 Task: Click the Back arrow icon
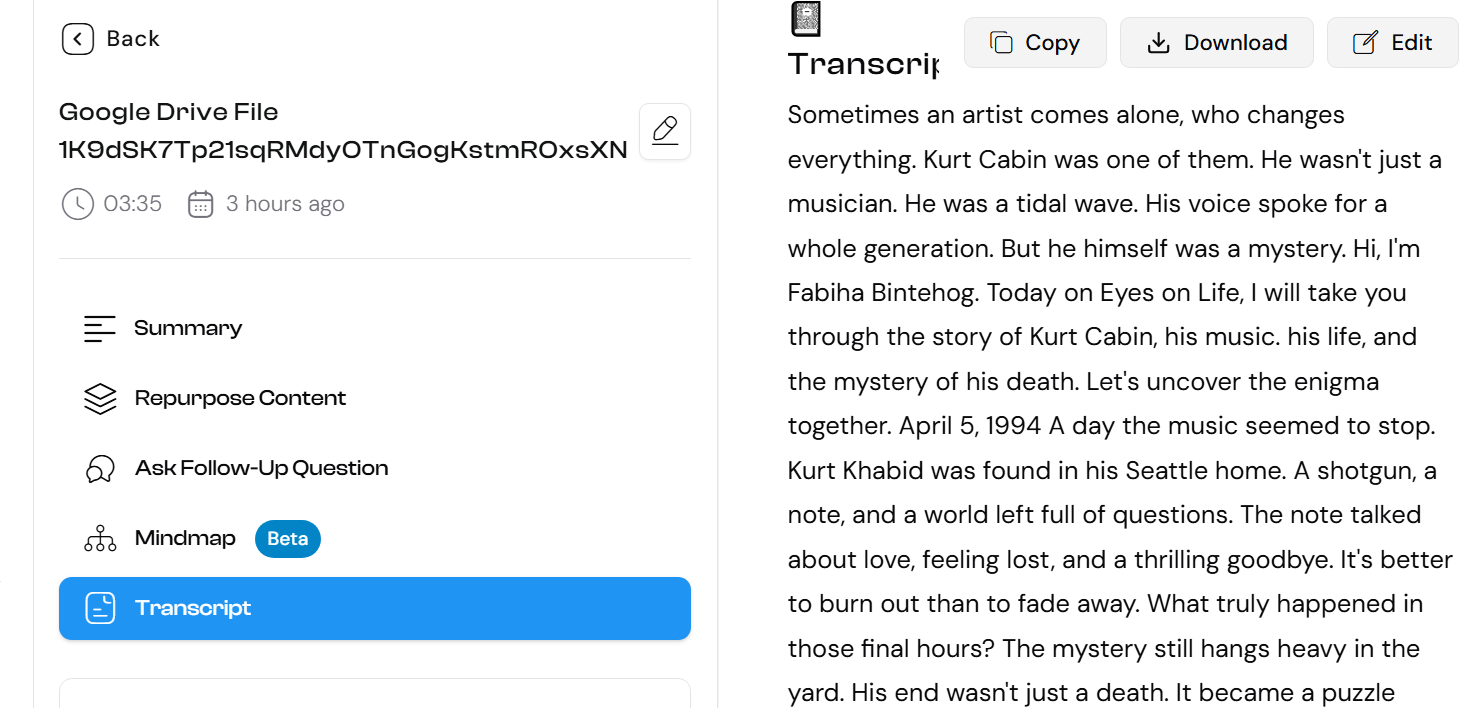click(78, 39)
